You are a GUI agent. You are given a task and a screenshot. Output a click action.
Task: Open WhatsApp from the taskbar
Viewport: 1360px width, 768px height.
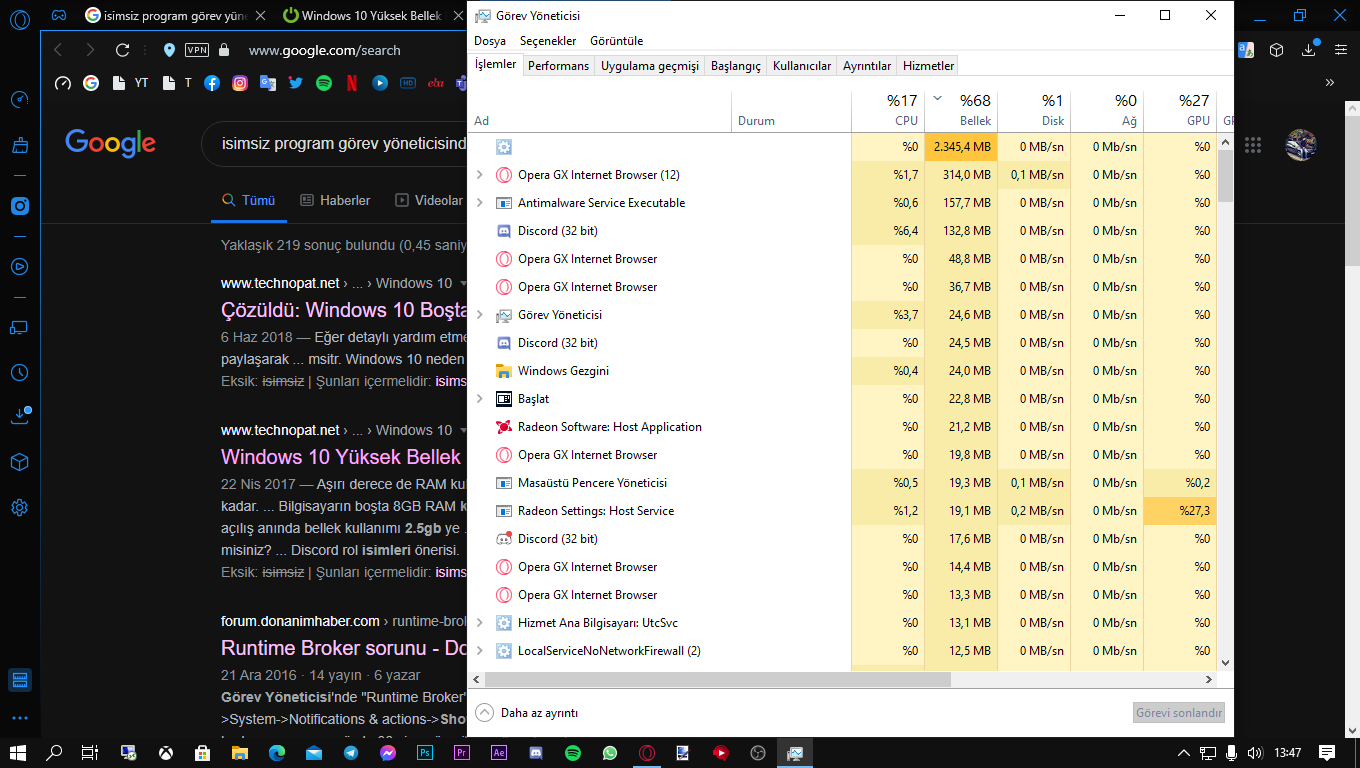610,752
